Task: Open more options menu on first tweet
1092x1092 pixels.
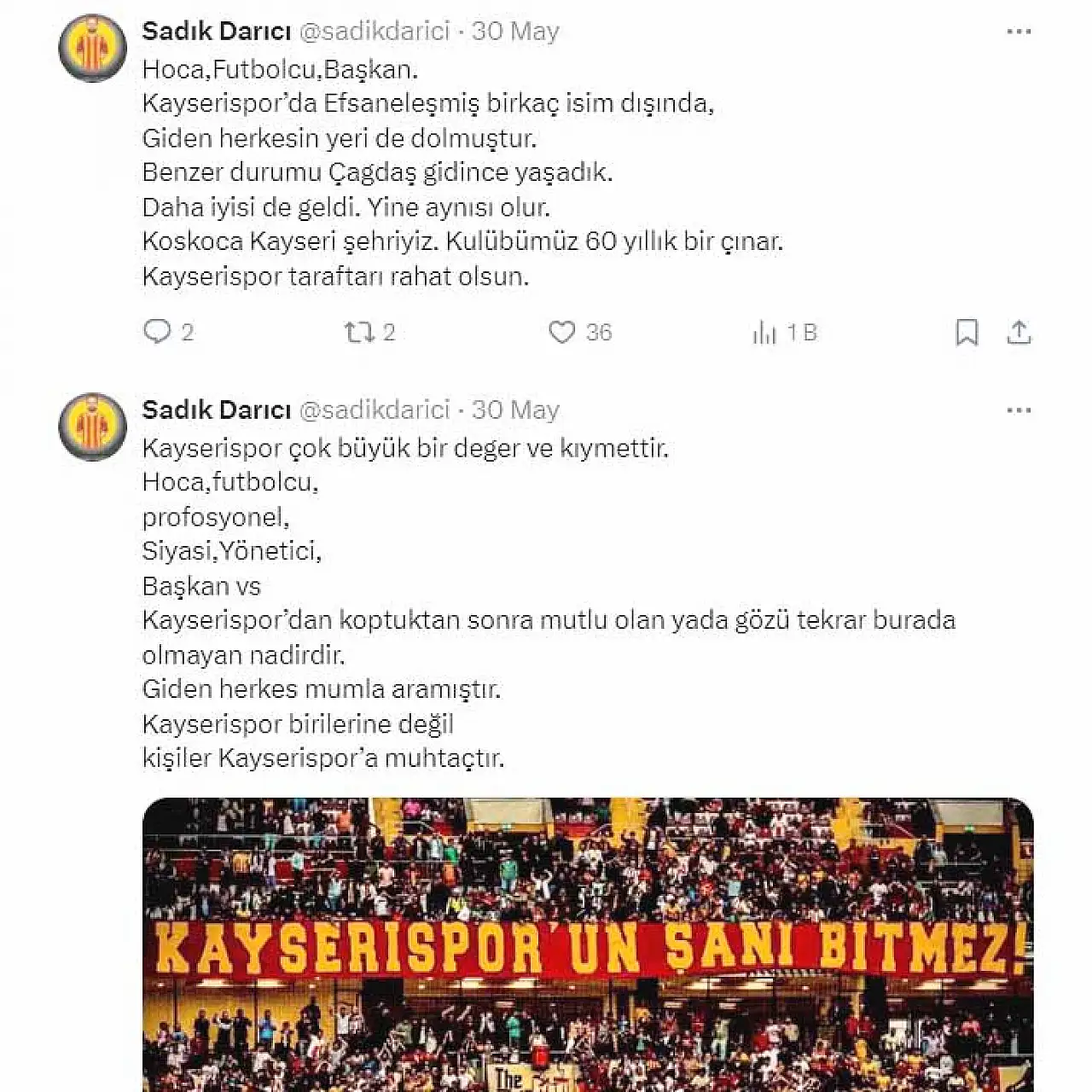Action: tap(1019, 32)
